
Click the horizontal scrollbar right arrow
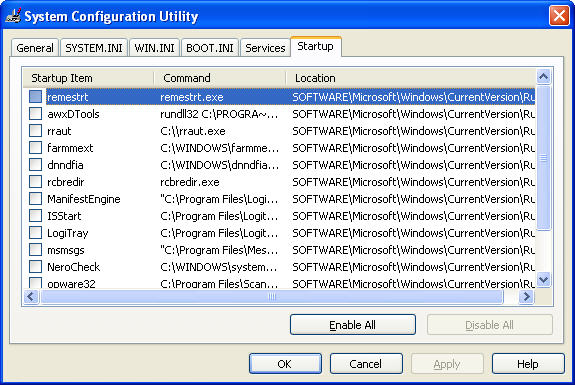tap(527, 297)
